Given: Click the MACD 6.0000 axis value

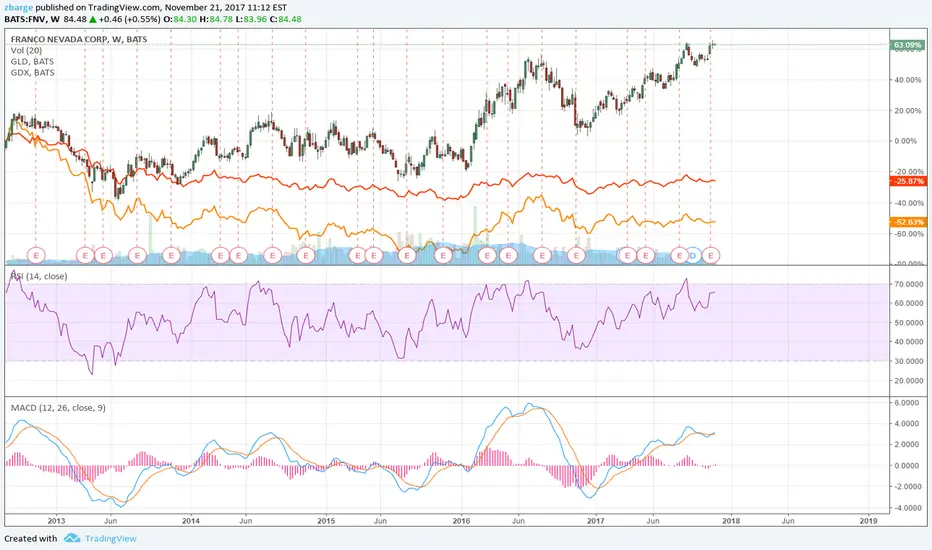Looking at the screenshot, I should pyautogui.click(x=906, y=403).
